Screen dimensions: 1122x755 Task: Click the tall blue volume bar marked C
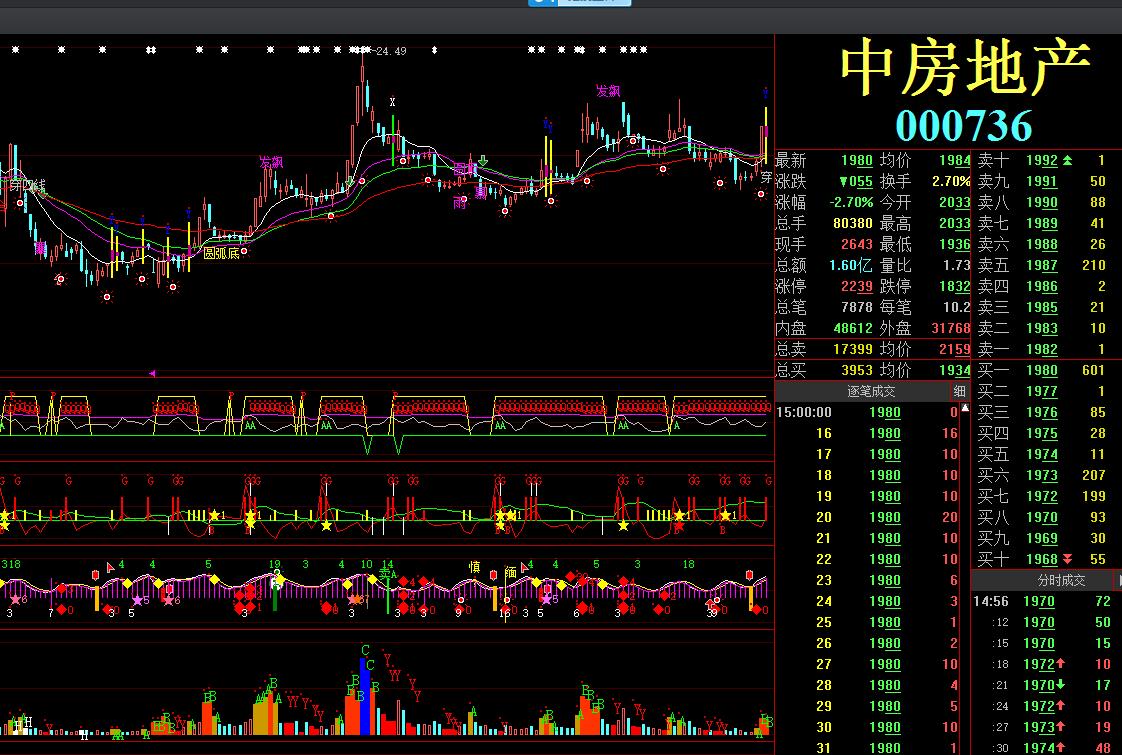coord(365,696)
